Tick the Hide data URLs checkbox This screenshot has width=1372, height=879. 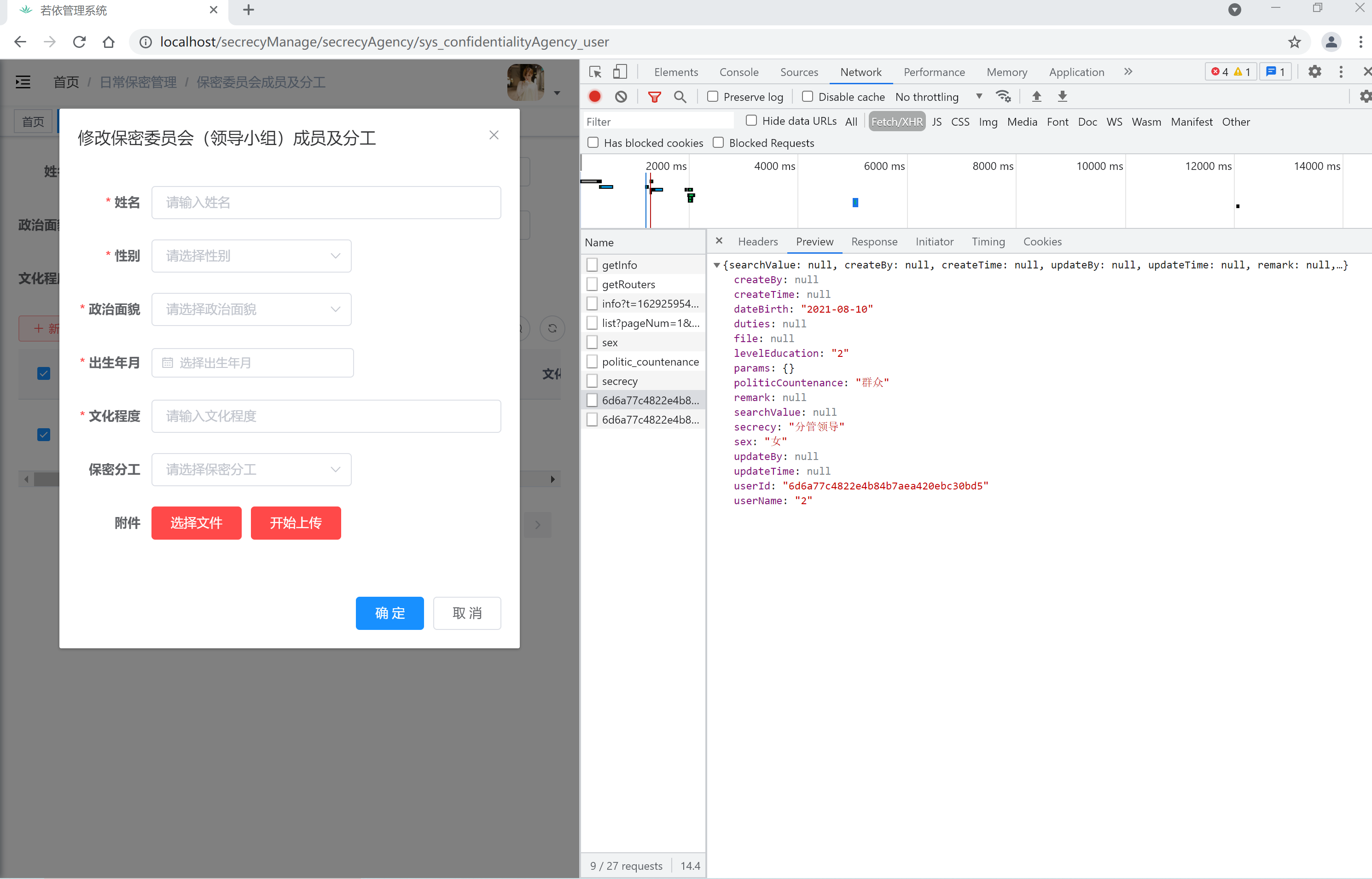(x=752, y=121)
